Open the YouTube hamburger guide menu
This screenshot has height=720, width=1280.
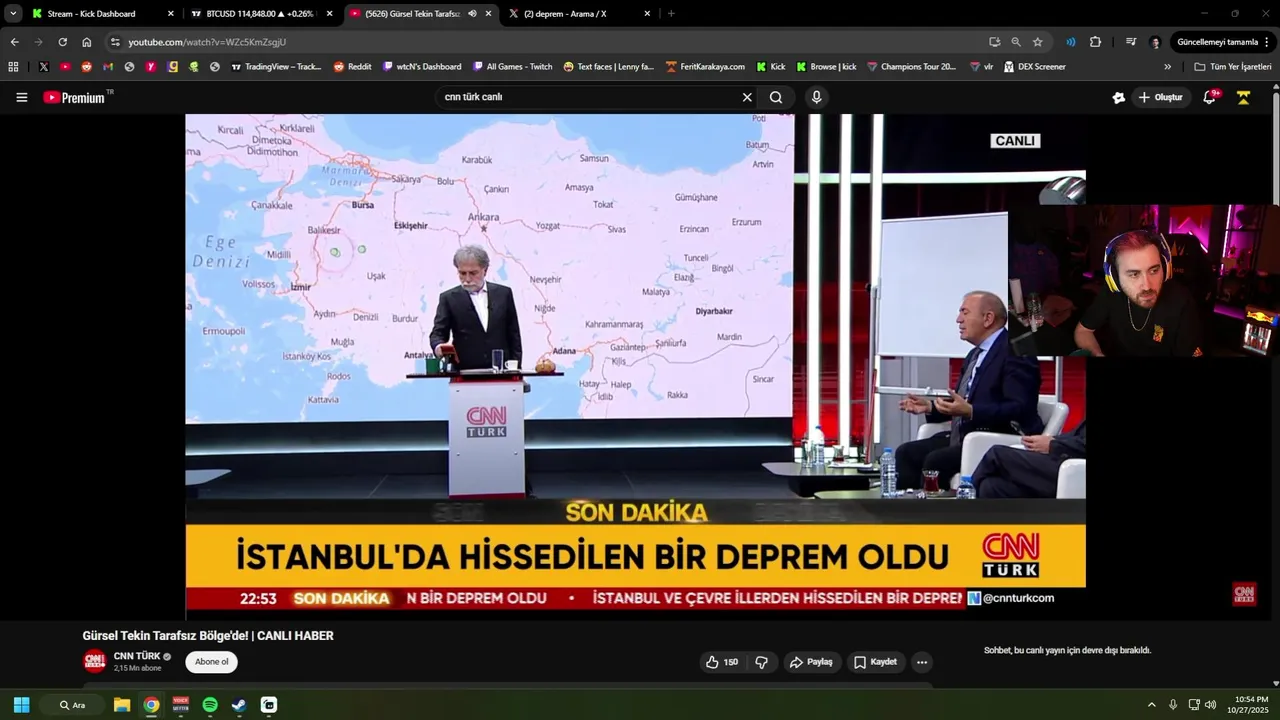tap(21, 97)
